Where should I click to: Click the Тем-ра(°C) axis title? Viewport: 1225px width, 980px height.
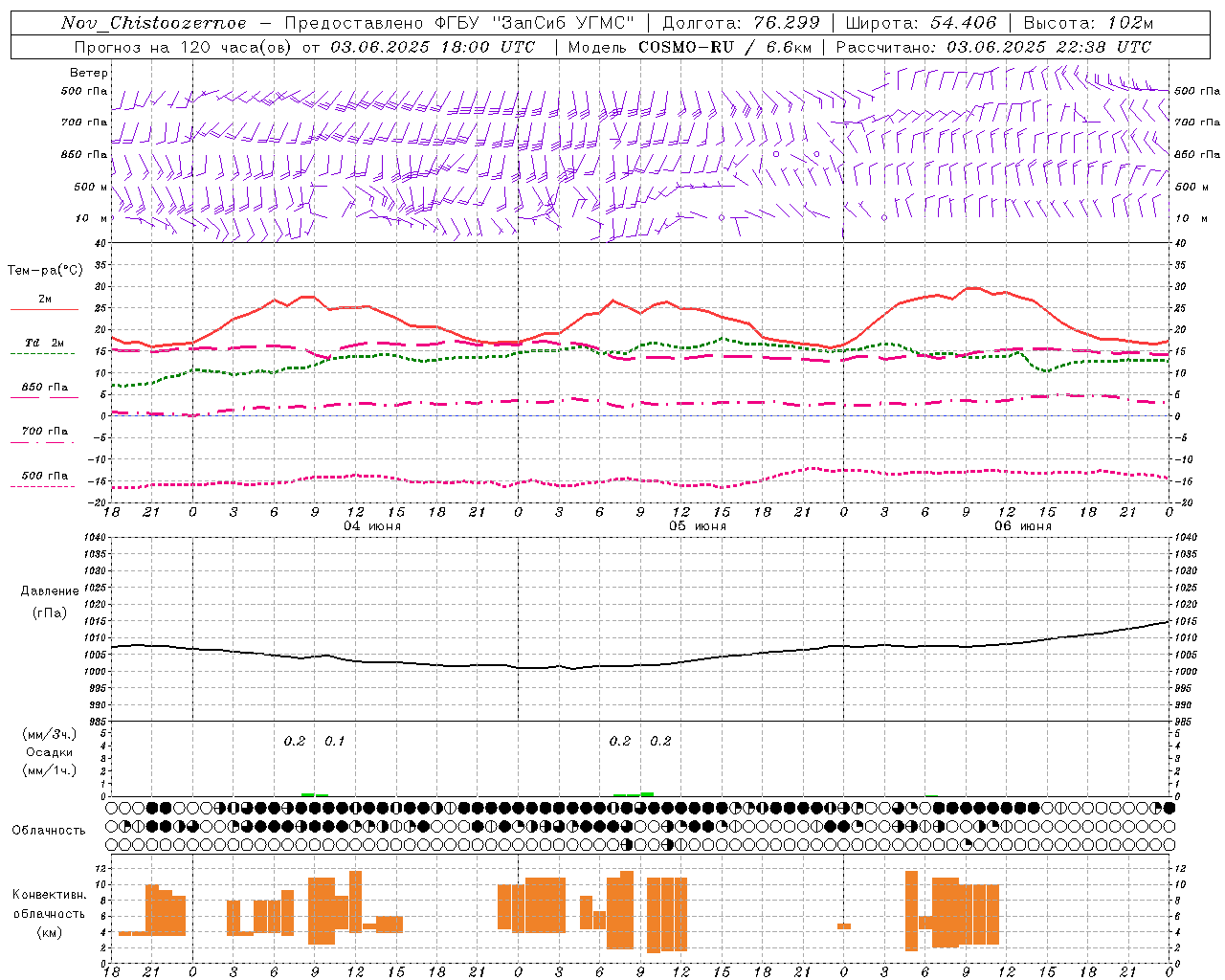[x=45, y=271]
